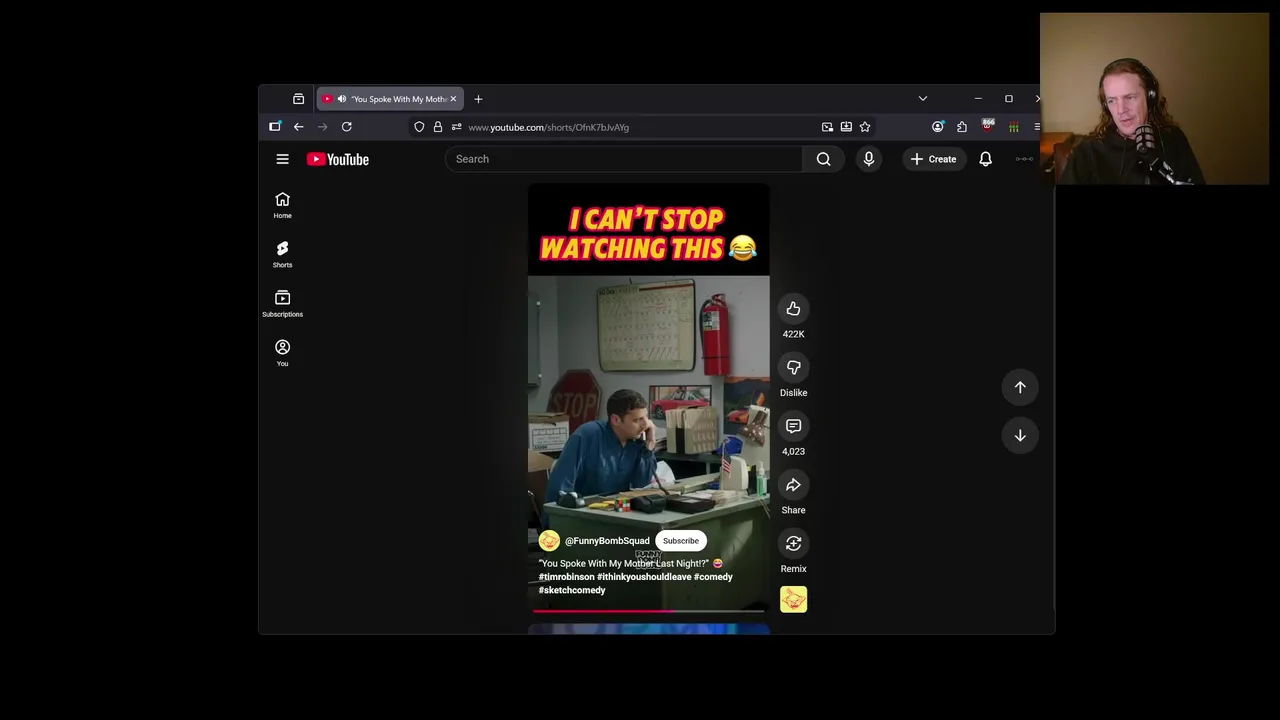Open the #ithinkyoushouldleave hashtag
Viewport: 1280px width, 720px height.
644,577
